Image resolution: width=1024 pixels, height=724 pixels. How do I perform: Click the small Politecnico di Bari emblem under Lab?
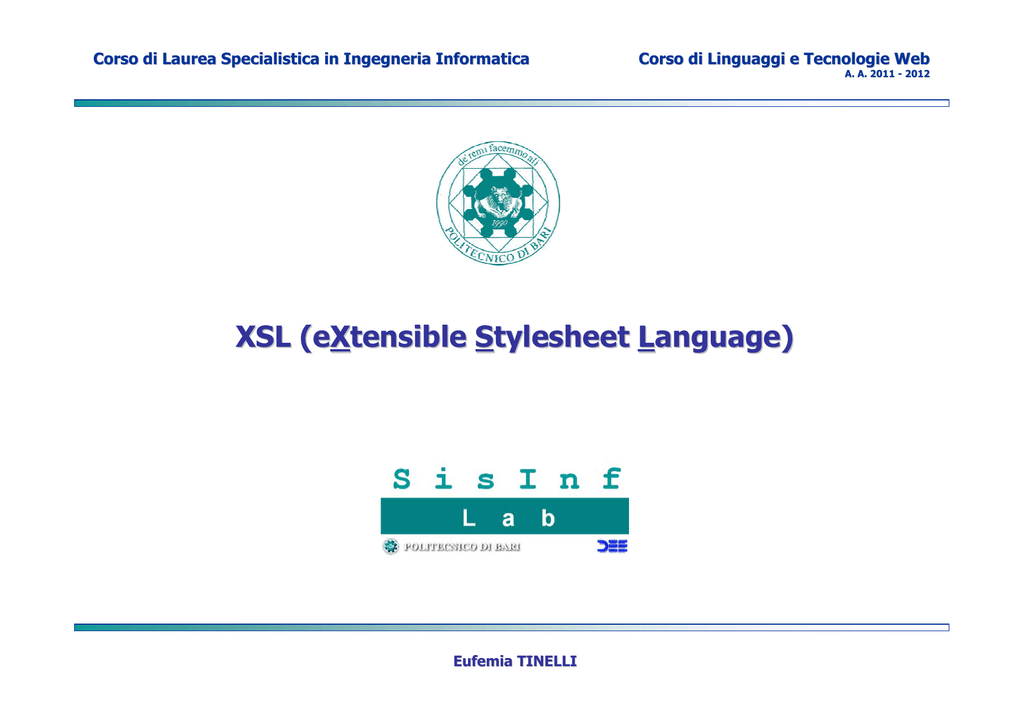pos(391,546)
